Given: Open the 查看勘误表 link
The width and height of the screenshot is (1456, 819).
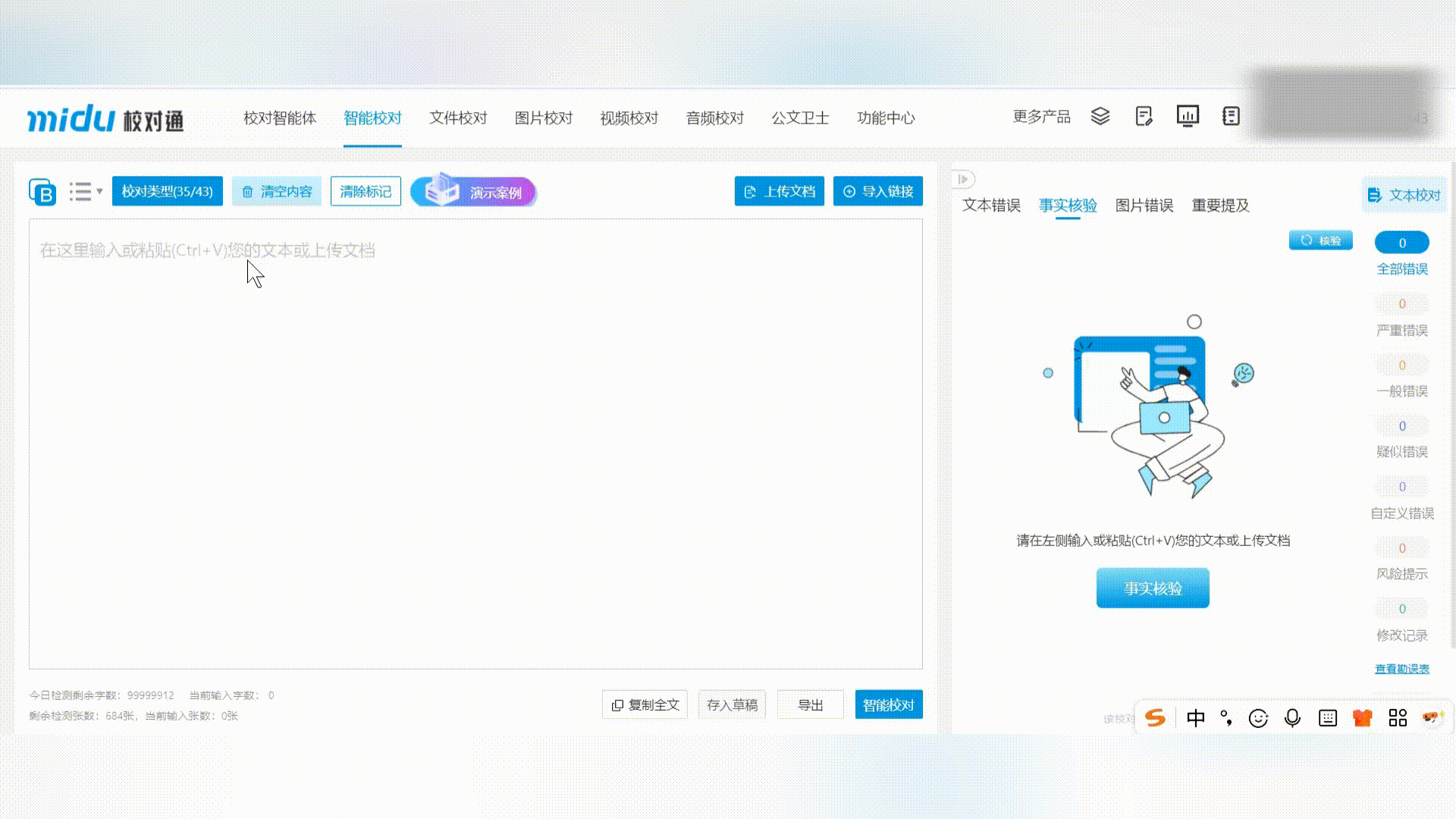Looking at the screenshot, I should (1401, 668).
